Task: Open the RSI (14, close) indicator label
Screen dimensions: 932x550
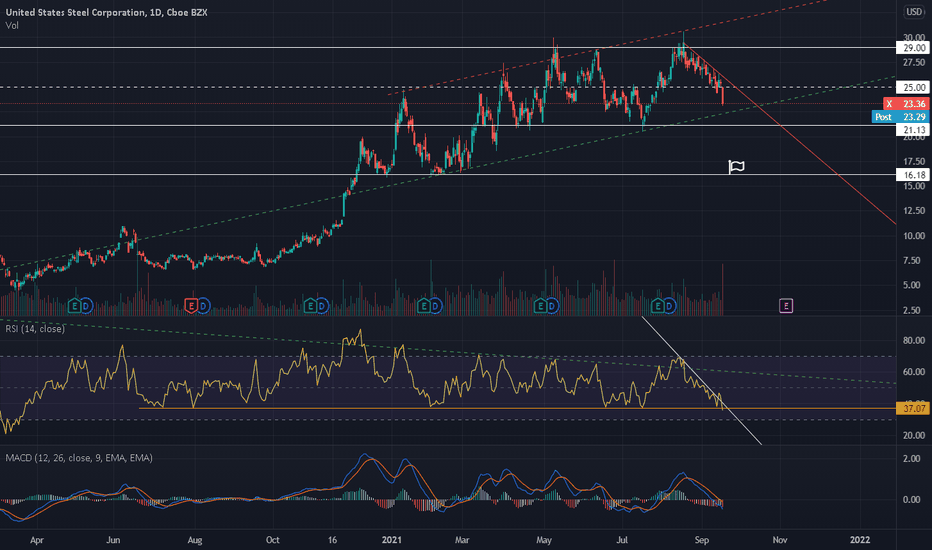Action: pos(35,329)
